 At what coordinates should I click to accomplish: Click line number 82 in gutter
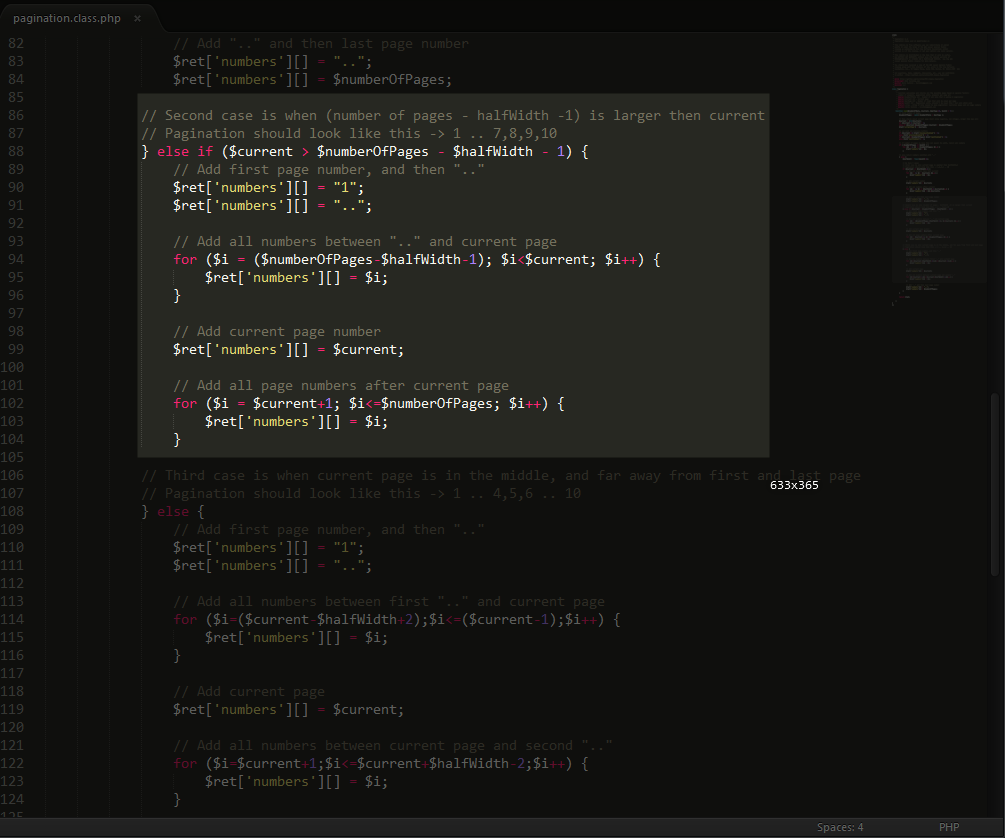click(15, 44)
